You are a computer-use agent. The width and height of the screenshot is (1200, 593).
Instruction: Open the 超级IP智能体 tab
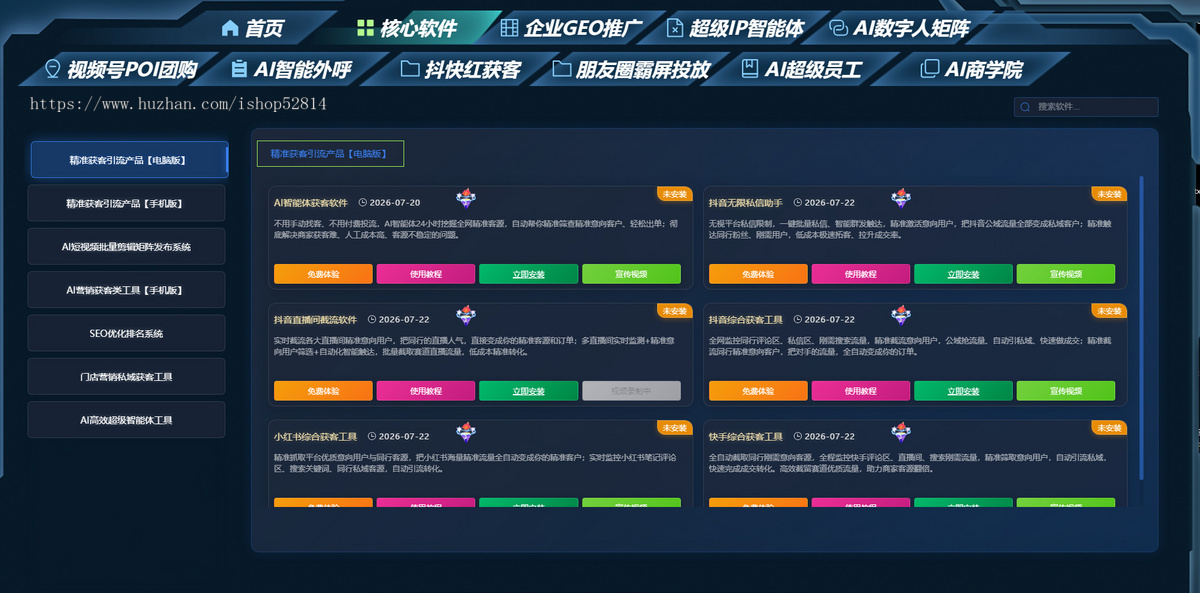[734, 28]
